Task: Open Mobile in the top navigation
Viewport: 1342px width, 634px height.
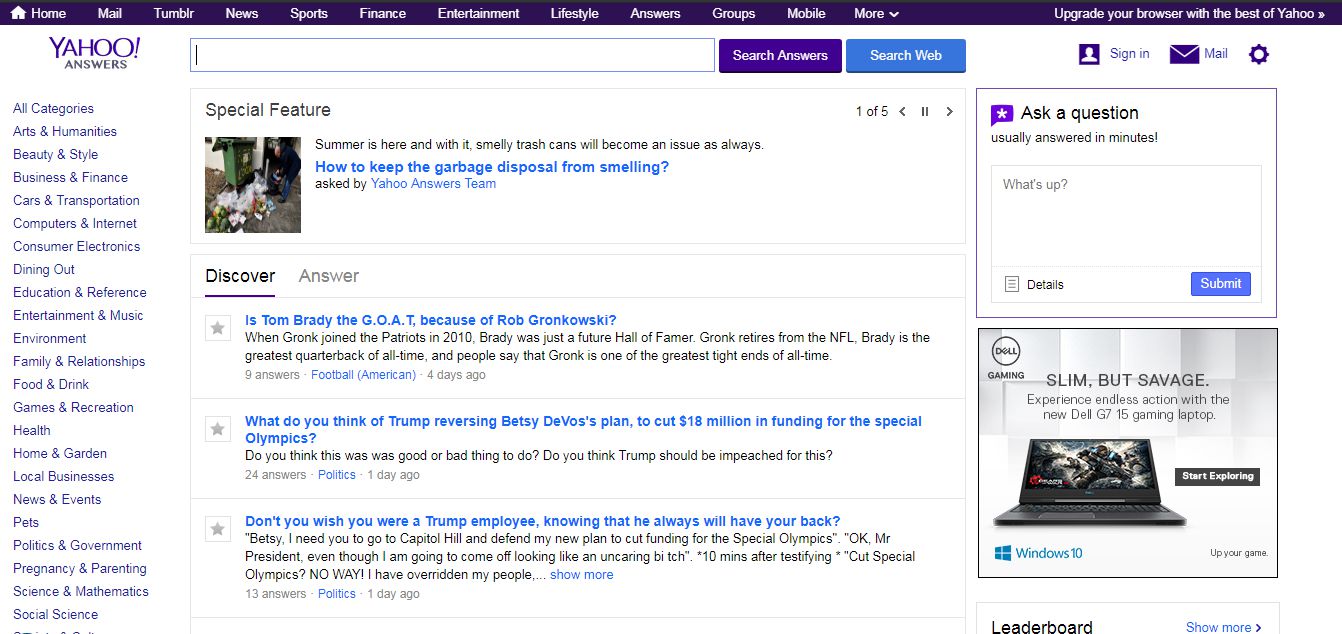Action: (x=806, y=13)
